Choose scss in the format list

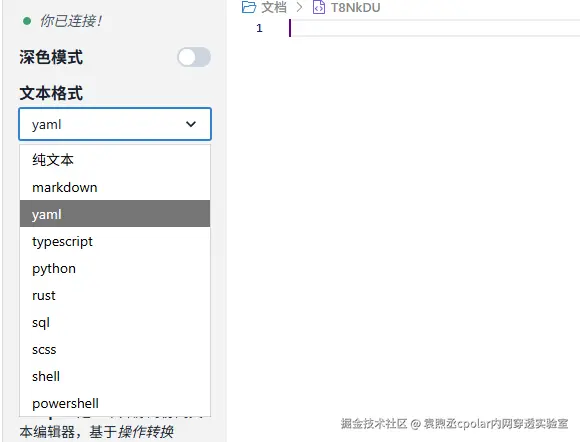tap(115, 349)
